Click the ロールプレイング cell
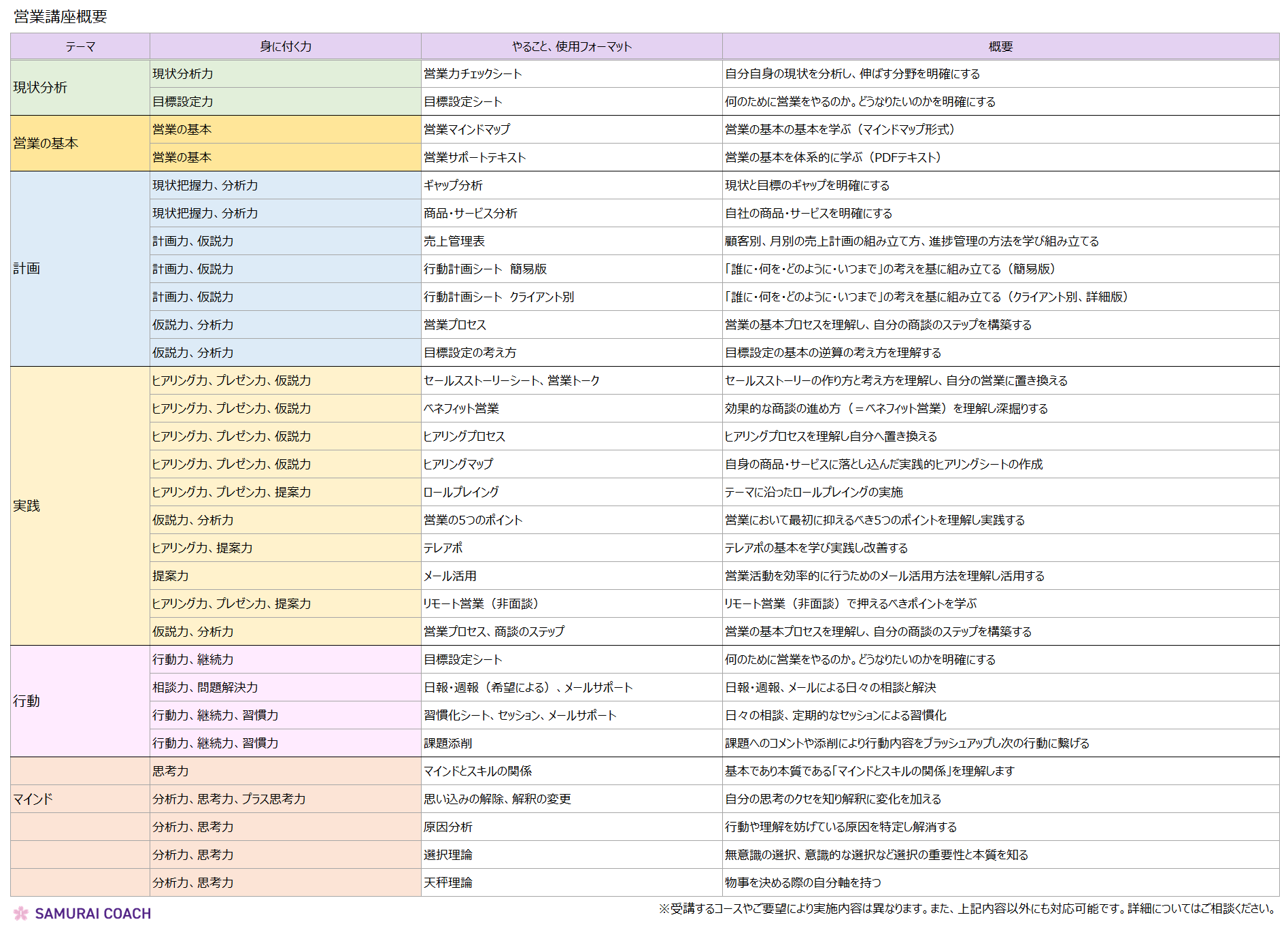The width and height of the screenshot is (1288, 928). click(461, 492)
